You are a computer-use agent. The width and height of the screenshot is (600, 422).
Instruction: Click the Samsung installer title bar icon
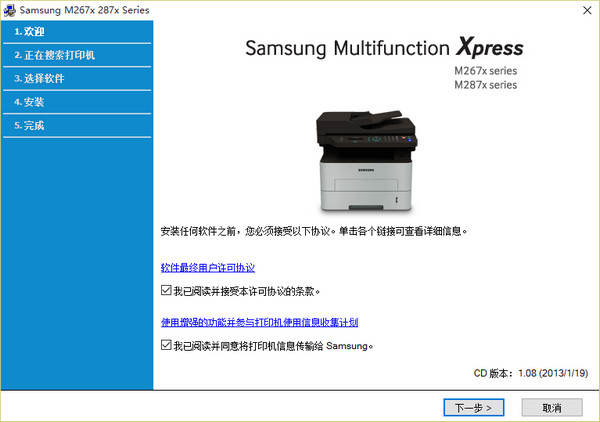(x=10, y=10)
